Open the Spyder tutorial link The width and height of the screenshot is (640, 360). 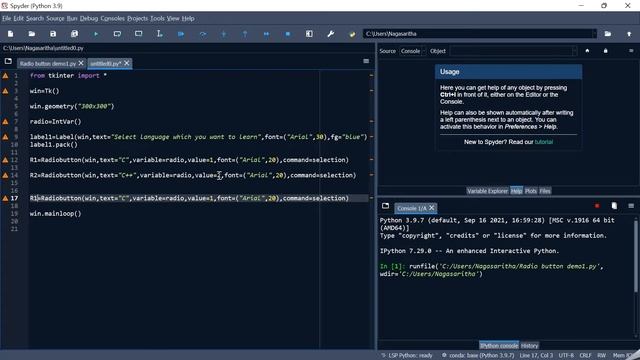click(544, 142)
